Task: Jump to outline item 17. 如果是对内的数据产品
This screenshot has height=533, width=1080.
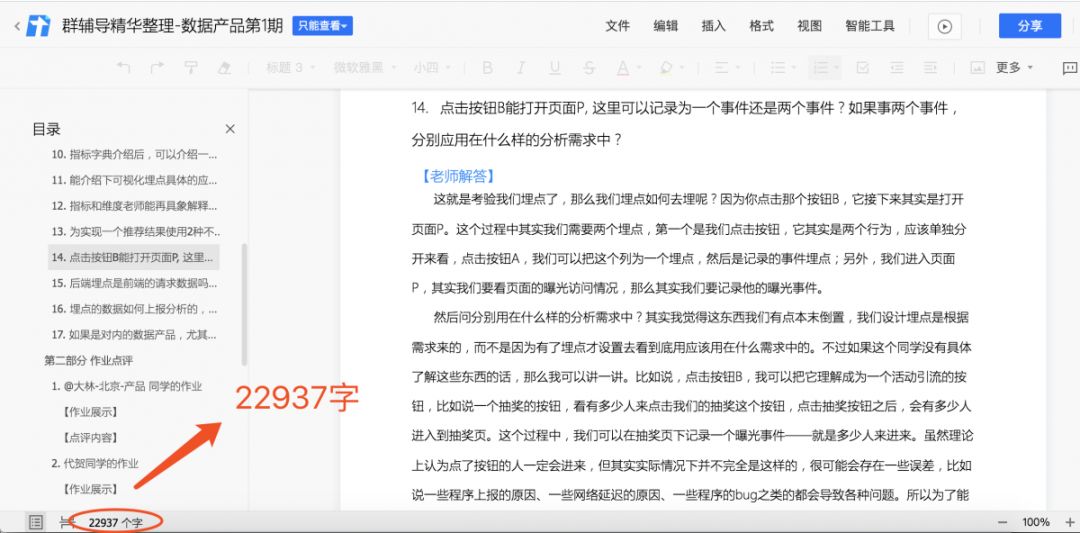Action: [134, 335]
